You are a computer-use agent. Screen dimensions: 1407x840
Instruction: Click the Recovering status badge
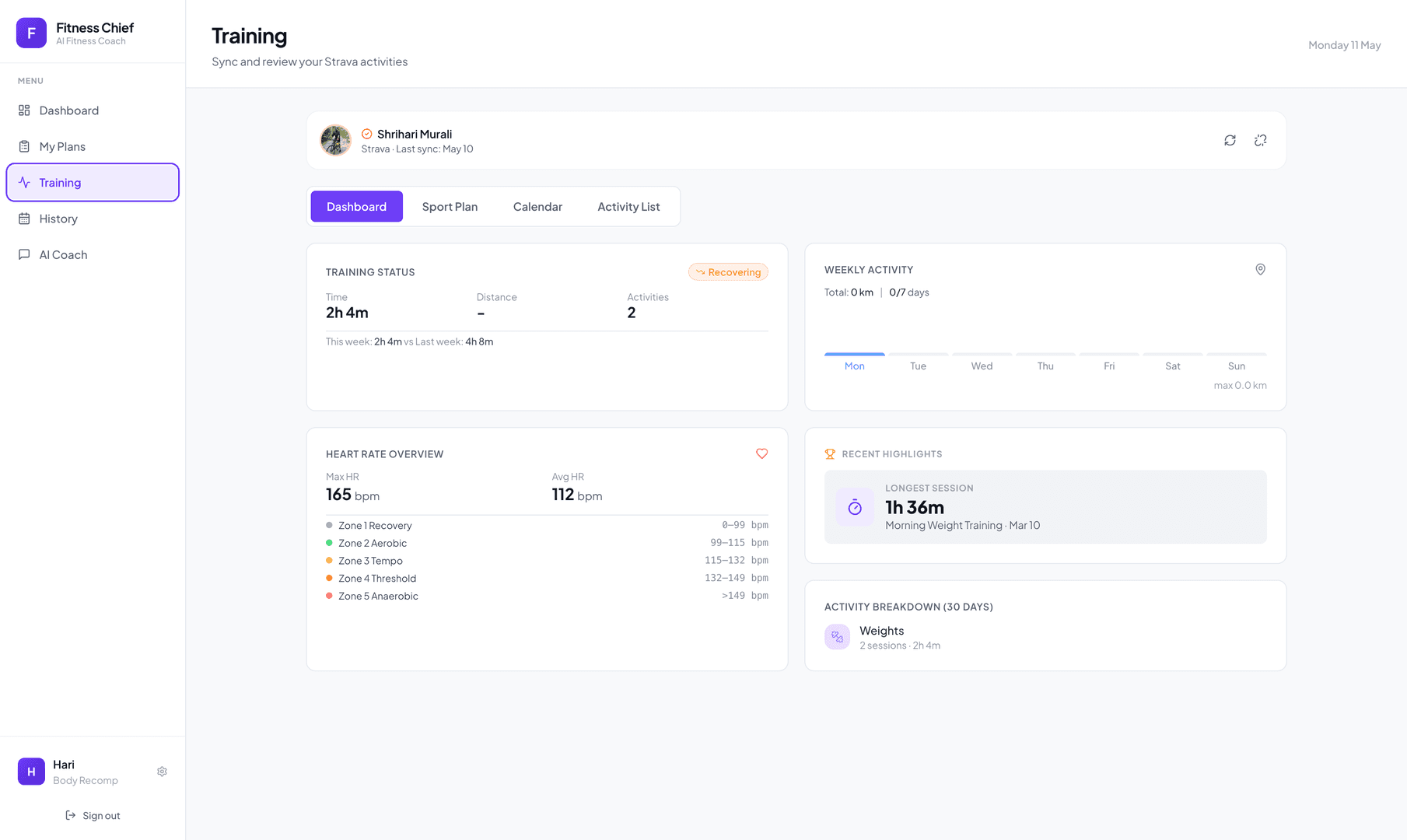728,272
